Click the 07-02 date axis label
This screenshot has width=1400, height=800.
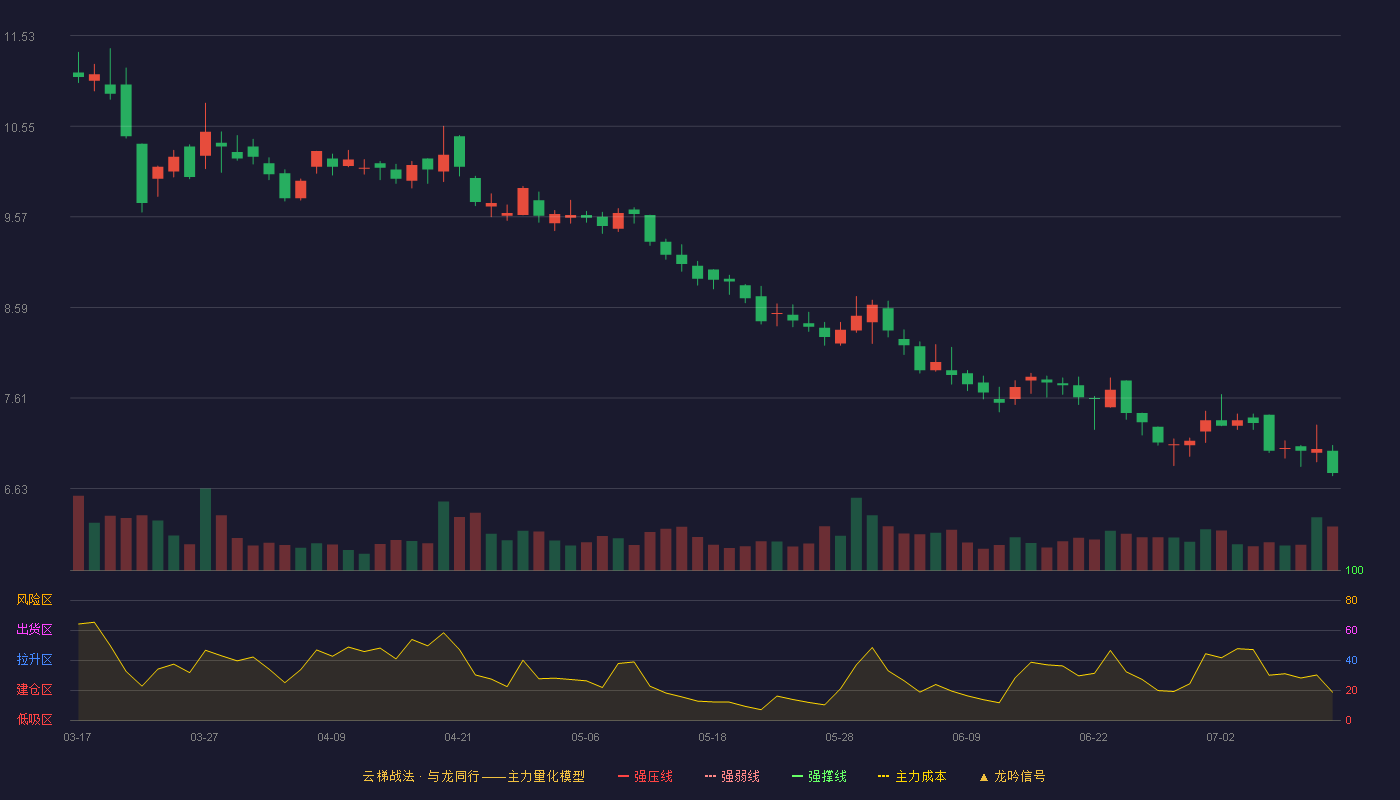1220,737
